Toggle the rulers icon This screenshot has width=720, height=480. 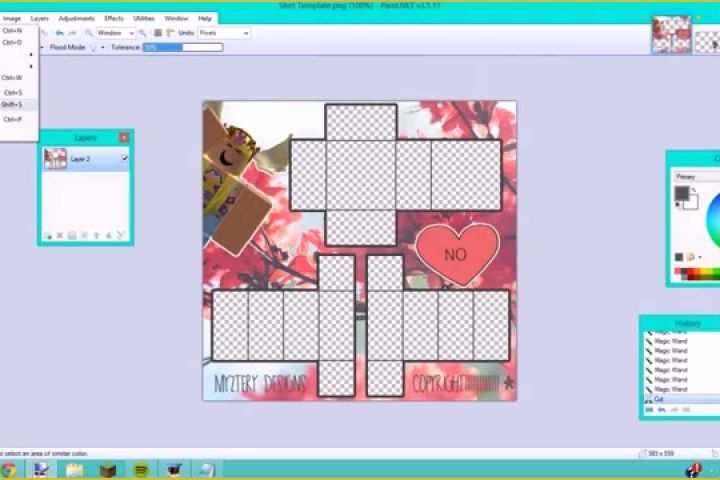tap(170, 33)
